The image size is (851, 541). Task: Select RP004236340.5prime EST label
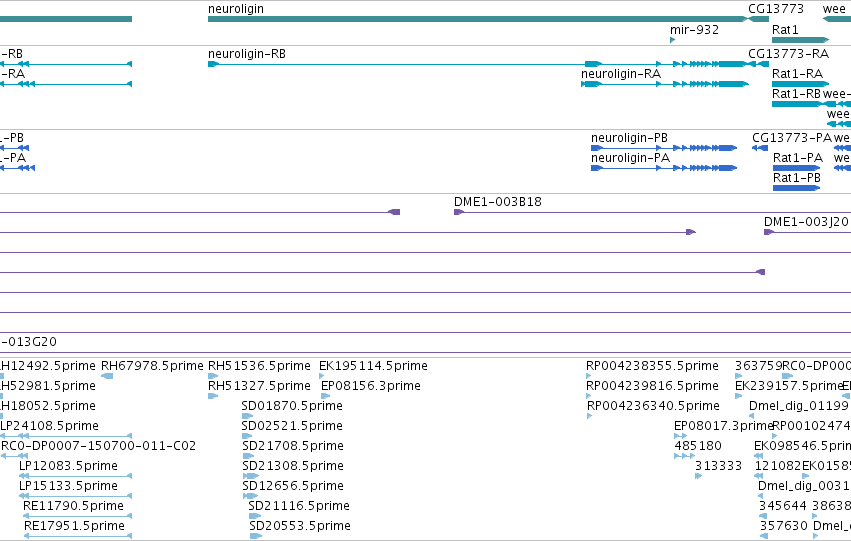tap(653, 406)
